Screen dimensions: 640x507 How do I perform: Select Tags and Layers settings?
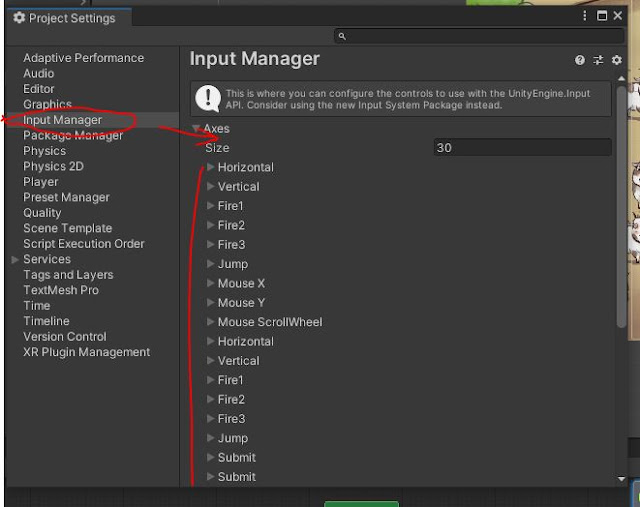click(x=68, y=275)
